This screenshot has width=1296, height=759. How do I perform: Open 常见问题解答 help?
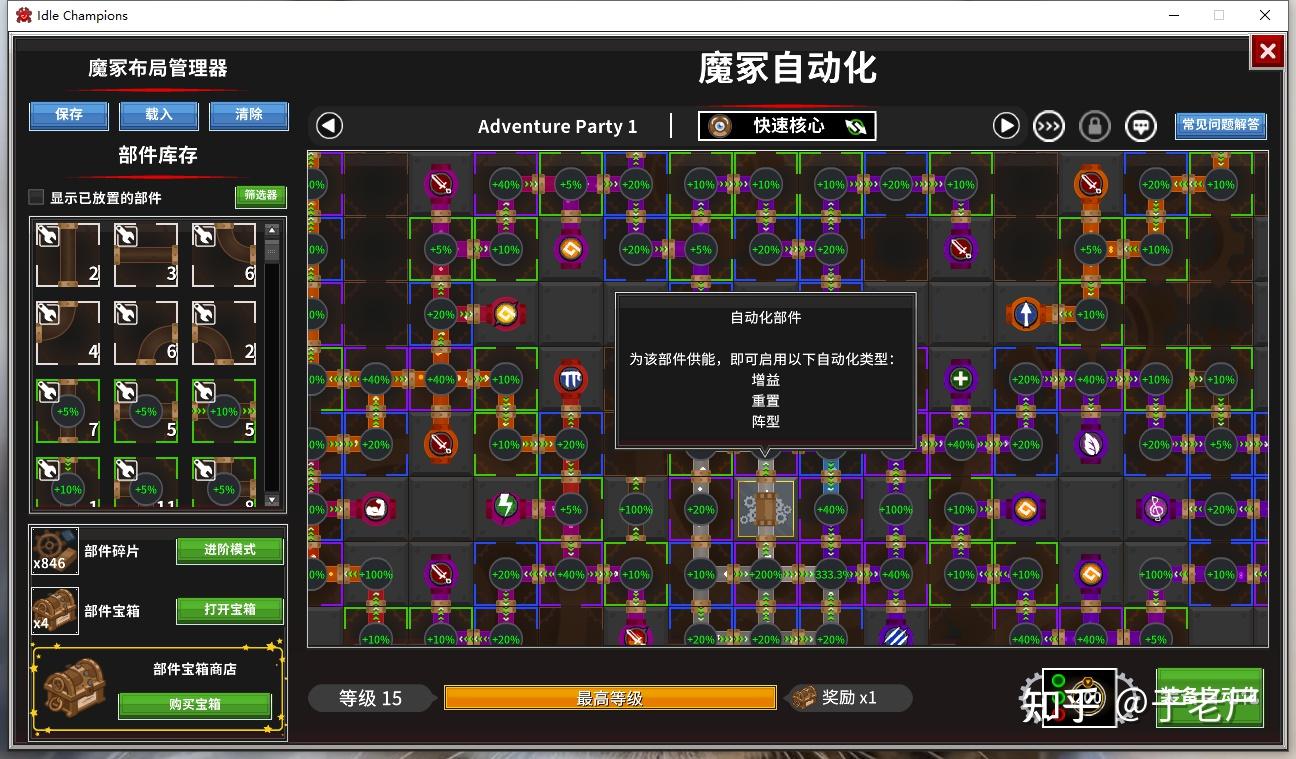click(x=1218, y=125)
